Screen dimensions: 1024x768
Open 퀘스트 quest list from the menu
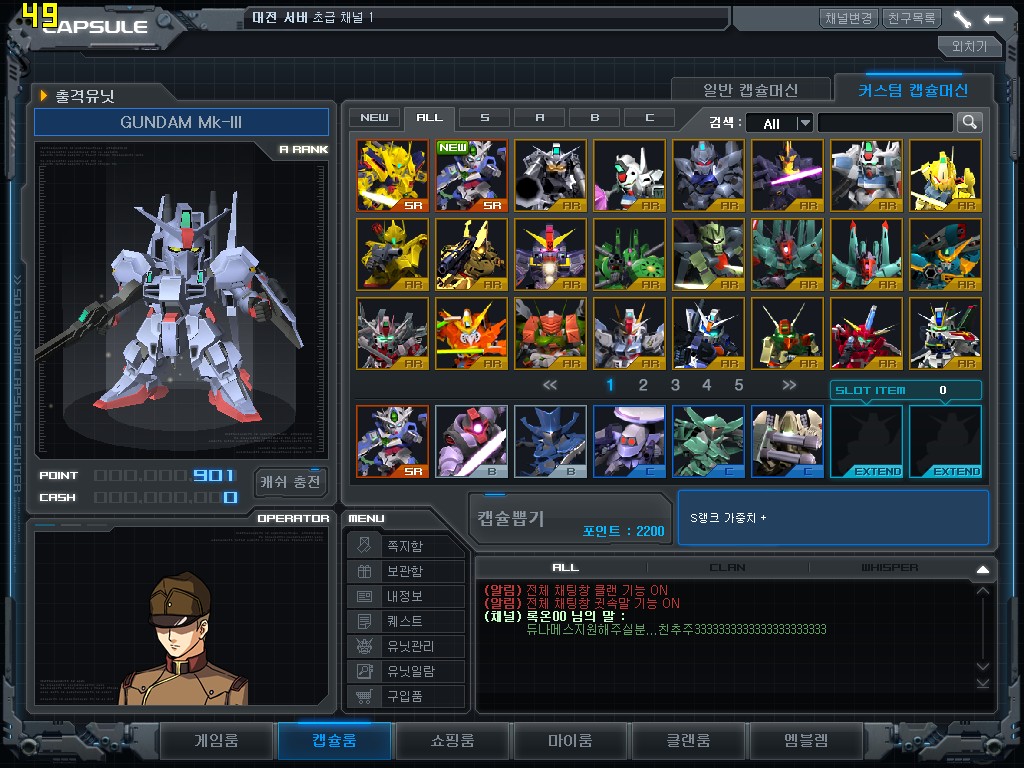406,621
